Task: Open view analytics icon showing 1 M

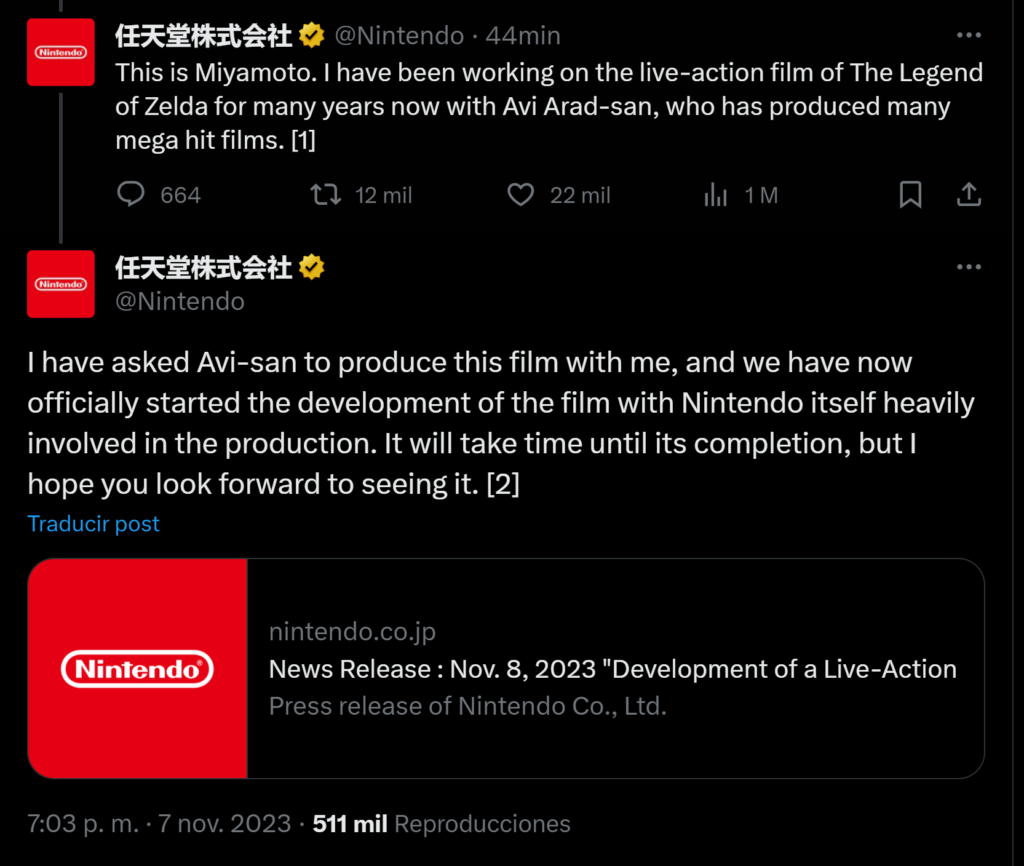Action: [x=716, y=195]
